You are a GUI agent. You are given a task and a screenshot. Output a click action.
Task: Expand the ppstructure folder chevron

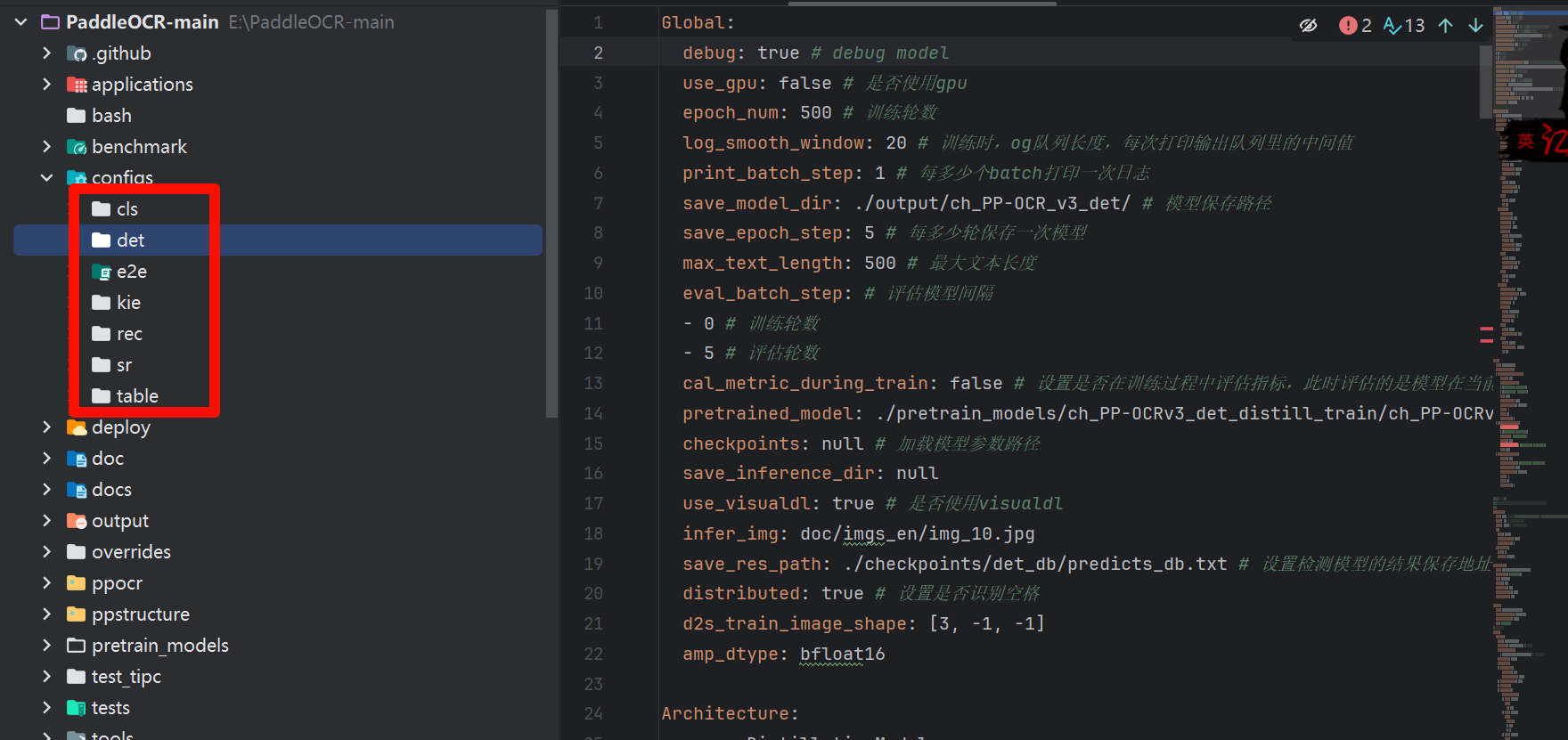[x=46, y=614]
